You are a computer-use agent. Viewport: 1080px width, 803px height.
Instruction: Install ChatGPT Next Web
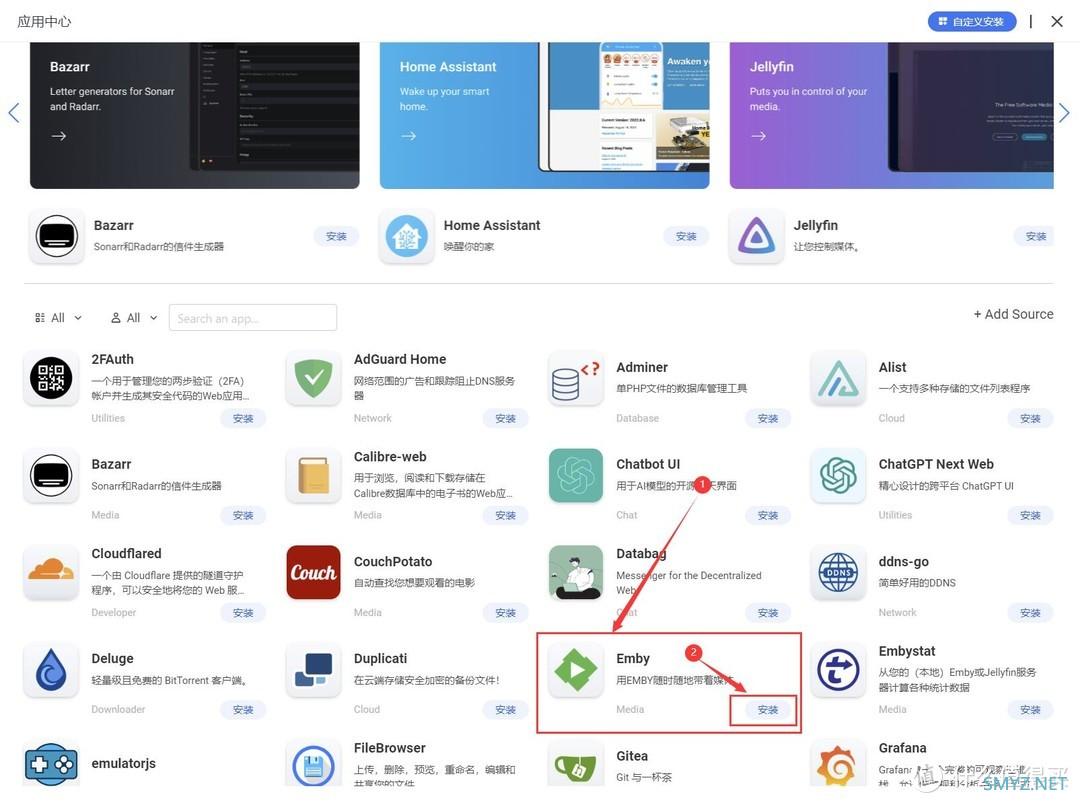tap(1030, 515)
